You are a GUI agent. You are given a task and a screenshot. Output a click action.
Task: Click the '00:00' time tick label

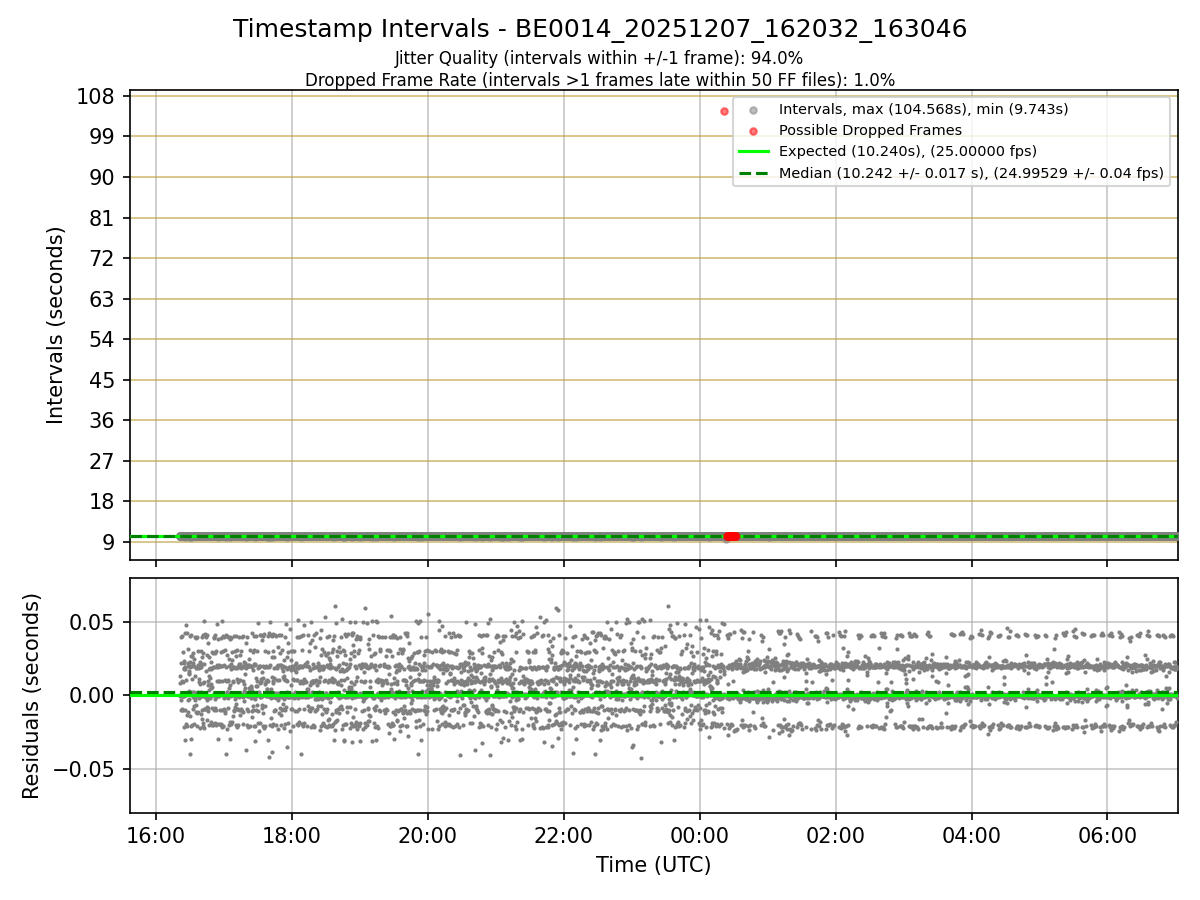pos(700,835)
